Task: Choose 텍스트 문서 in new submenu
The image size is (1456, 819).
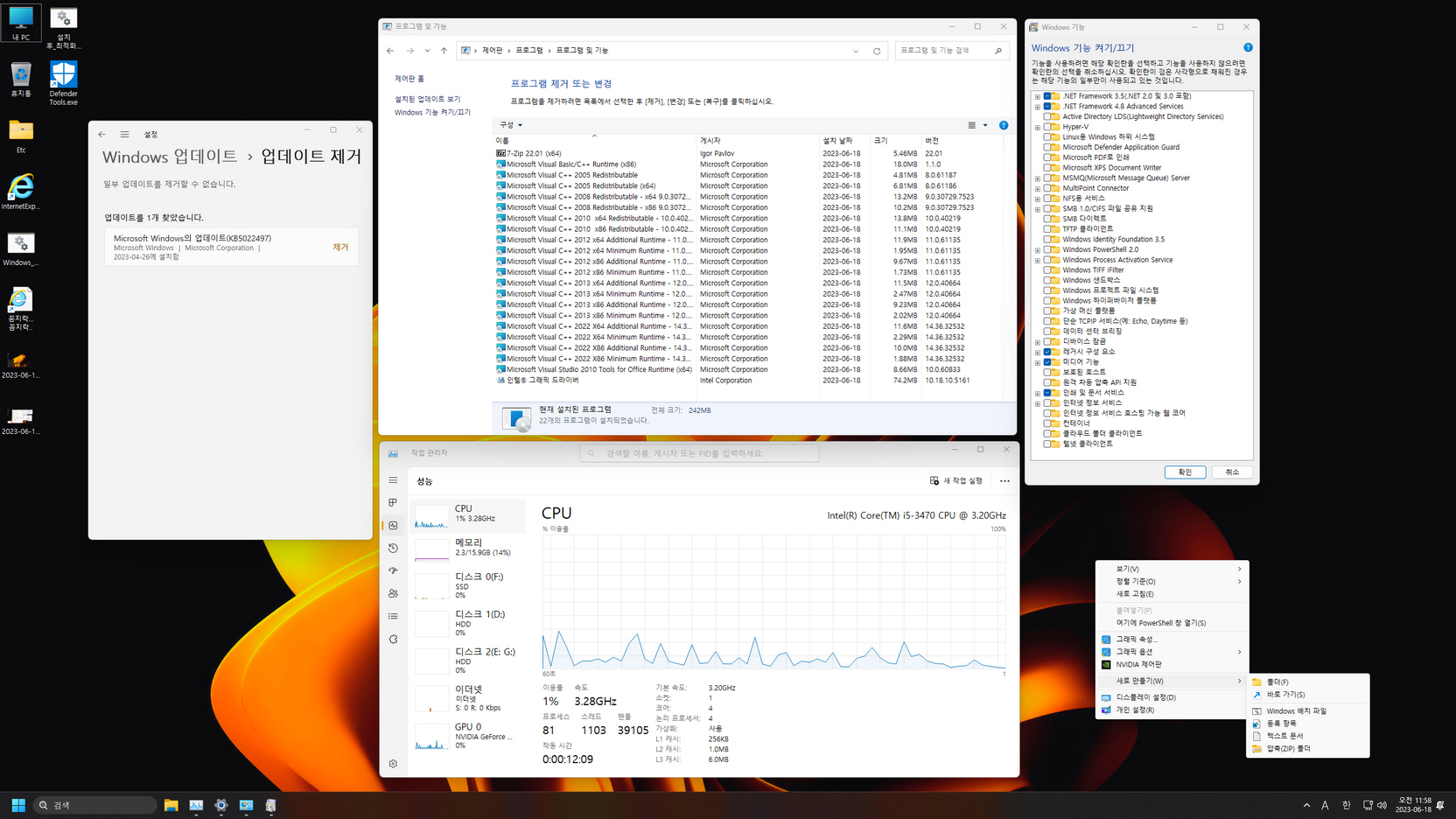Action: tap(1307, 736)
